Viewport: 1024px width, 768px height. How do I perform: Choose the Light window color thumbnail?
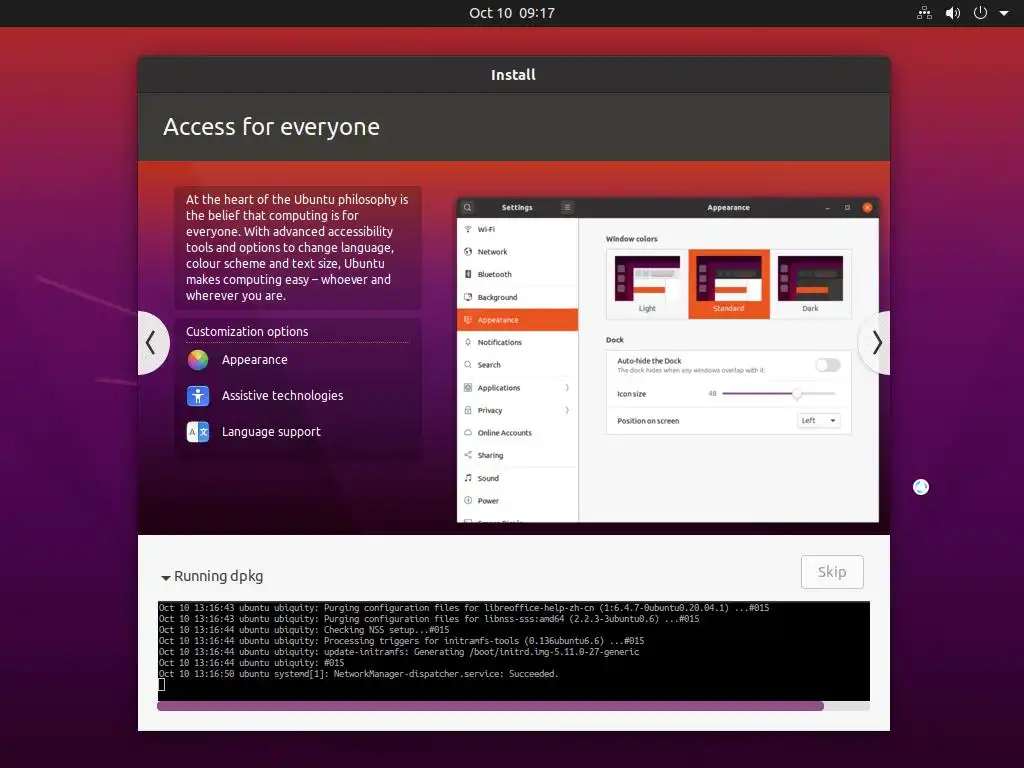coord(647,285)
